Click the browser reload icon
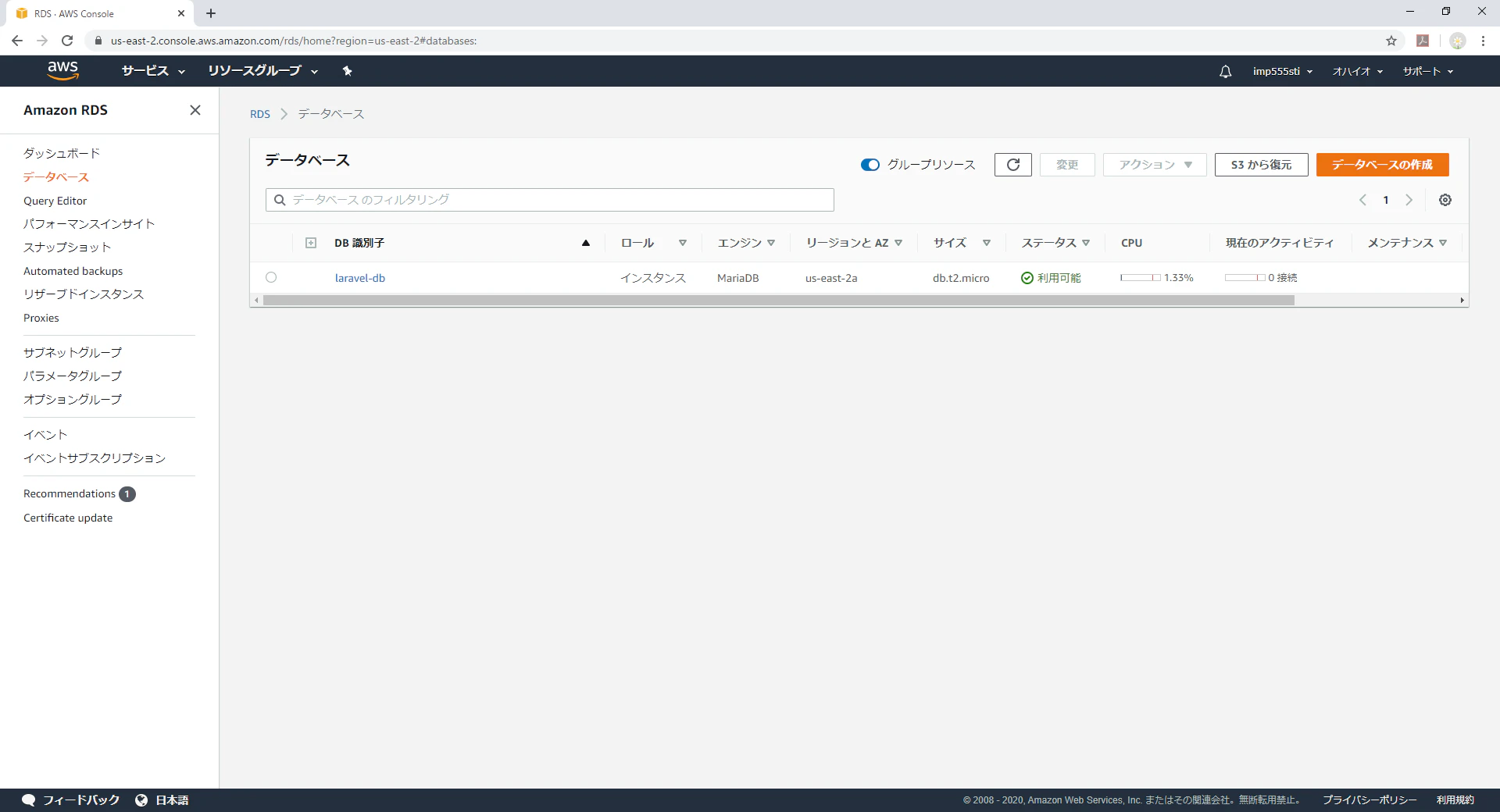This screenshot has width=1500, height=812. click(x=67, y=41)
